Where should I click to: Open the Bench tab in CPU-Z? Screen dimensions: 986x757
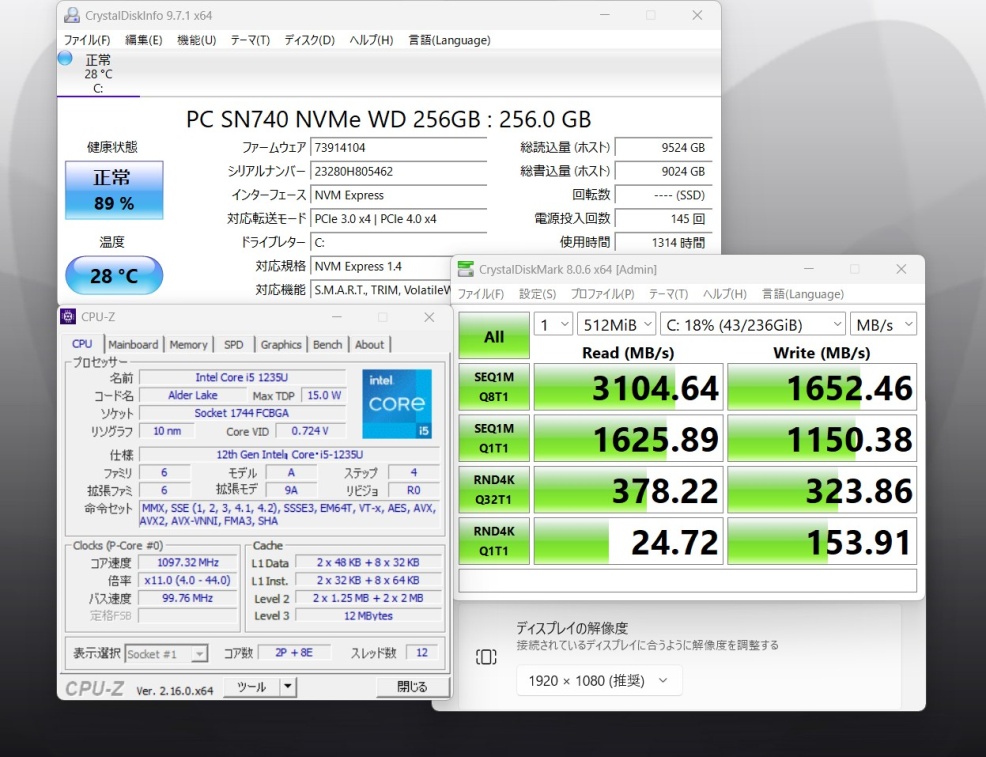[327, 344]
